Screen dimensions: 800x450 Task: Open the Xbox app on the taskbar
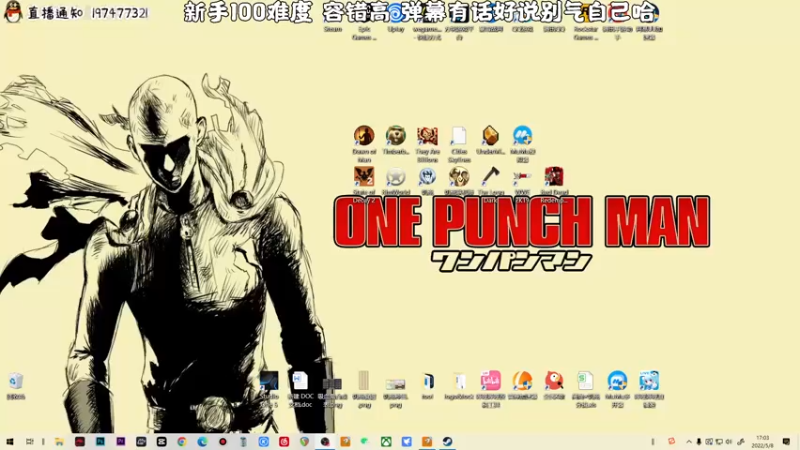(386, 442)
